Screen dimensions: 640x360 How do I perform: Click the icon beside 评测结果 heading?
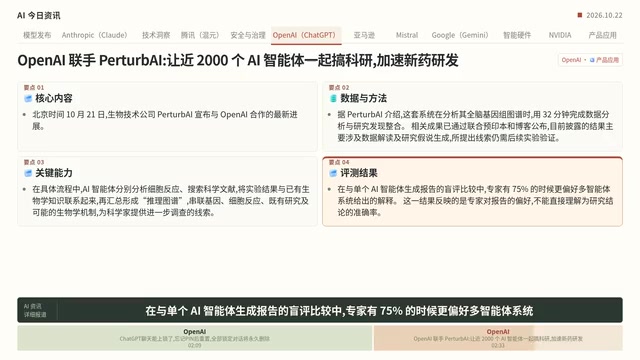tap(333, 173)
